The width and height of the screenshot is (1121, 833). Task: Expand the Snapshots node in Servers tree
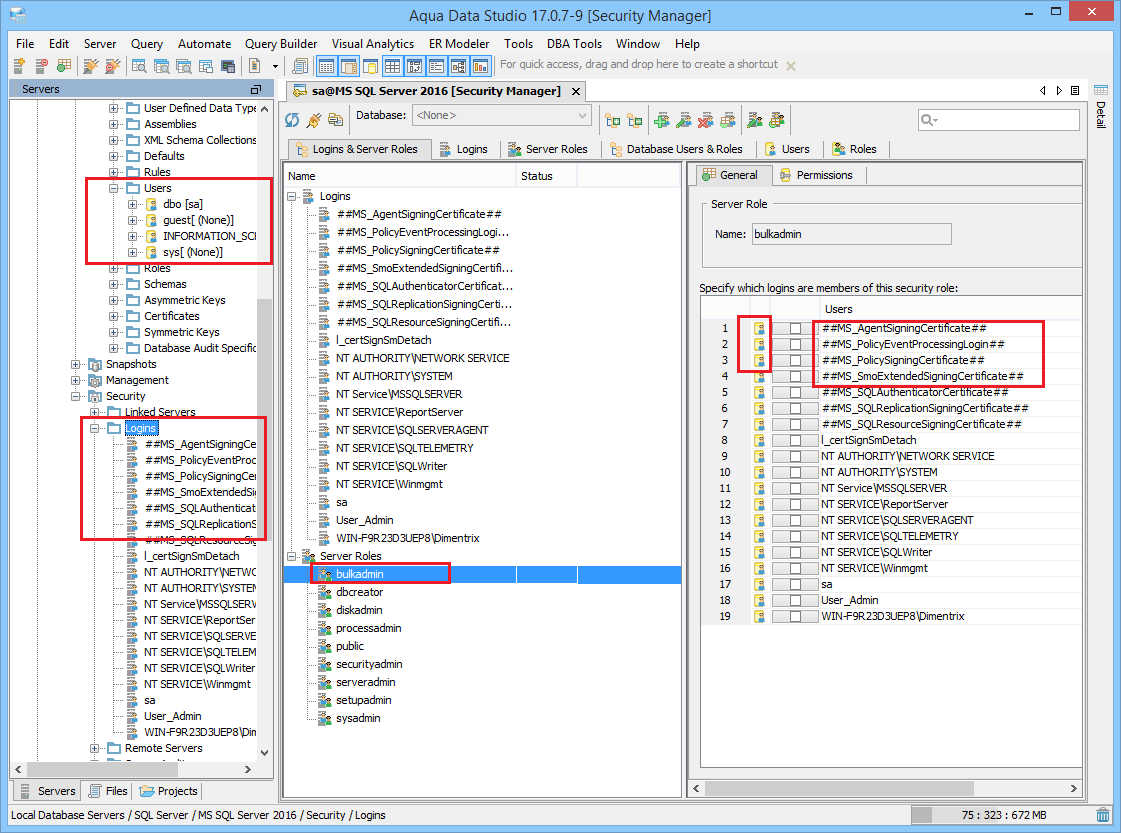pos(76,364)
